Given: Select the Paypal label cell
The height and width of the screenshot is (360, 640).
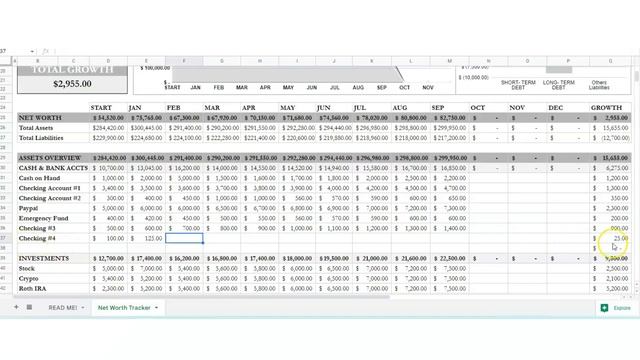Looking at the screenshot, I should click(x=28, y=208).
